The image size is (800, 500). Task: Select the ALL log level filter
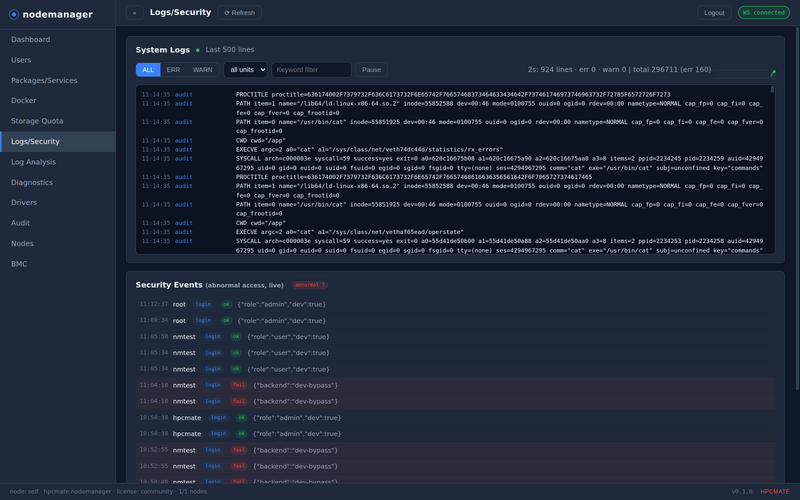(x=148, y=70)
